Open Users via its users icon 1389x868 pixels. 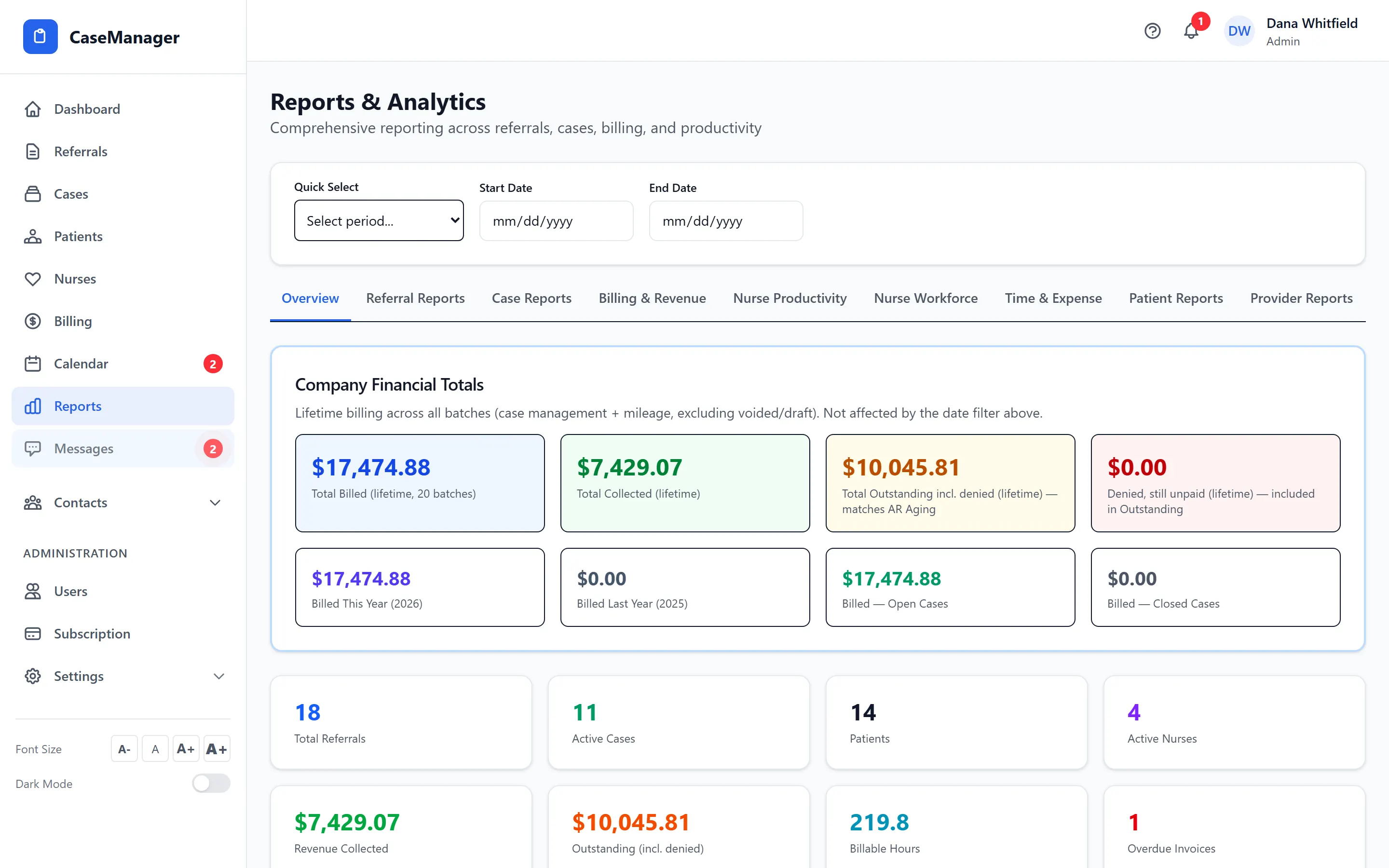(x=33, y=591)
